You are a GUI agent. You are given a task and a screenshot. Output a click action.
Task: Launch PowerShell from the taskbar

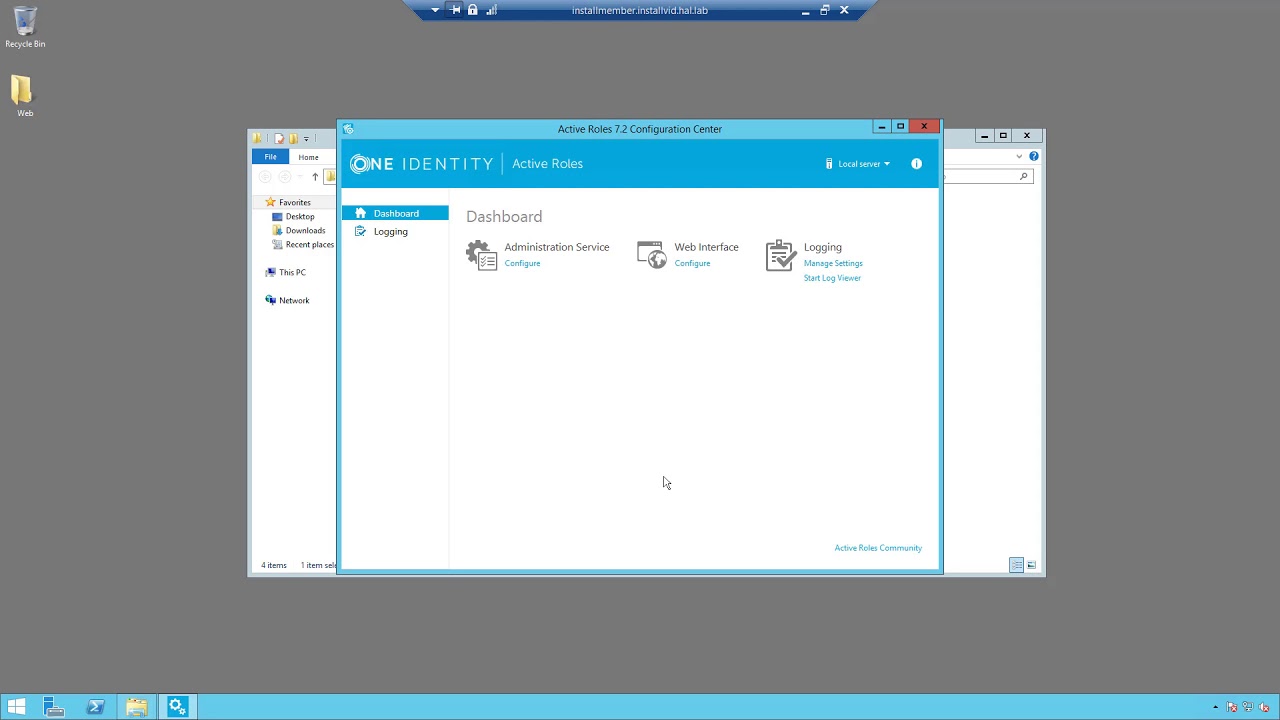(x=96, y=707)
